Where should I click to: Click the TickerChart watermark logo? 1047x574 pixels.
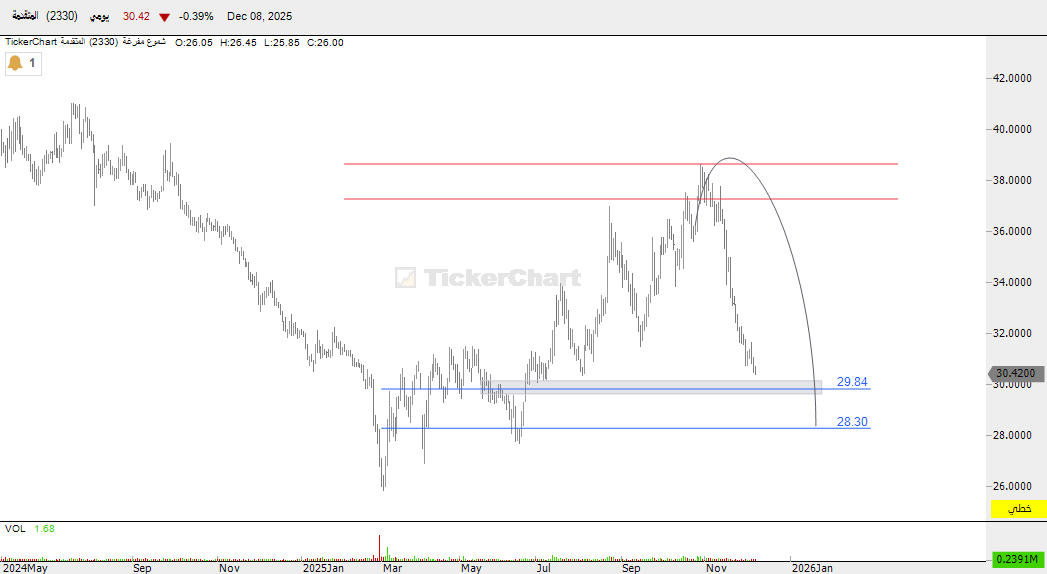(x=488, y=278)
